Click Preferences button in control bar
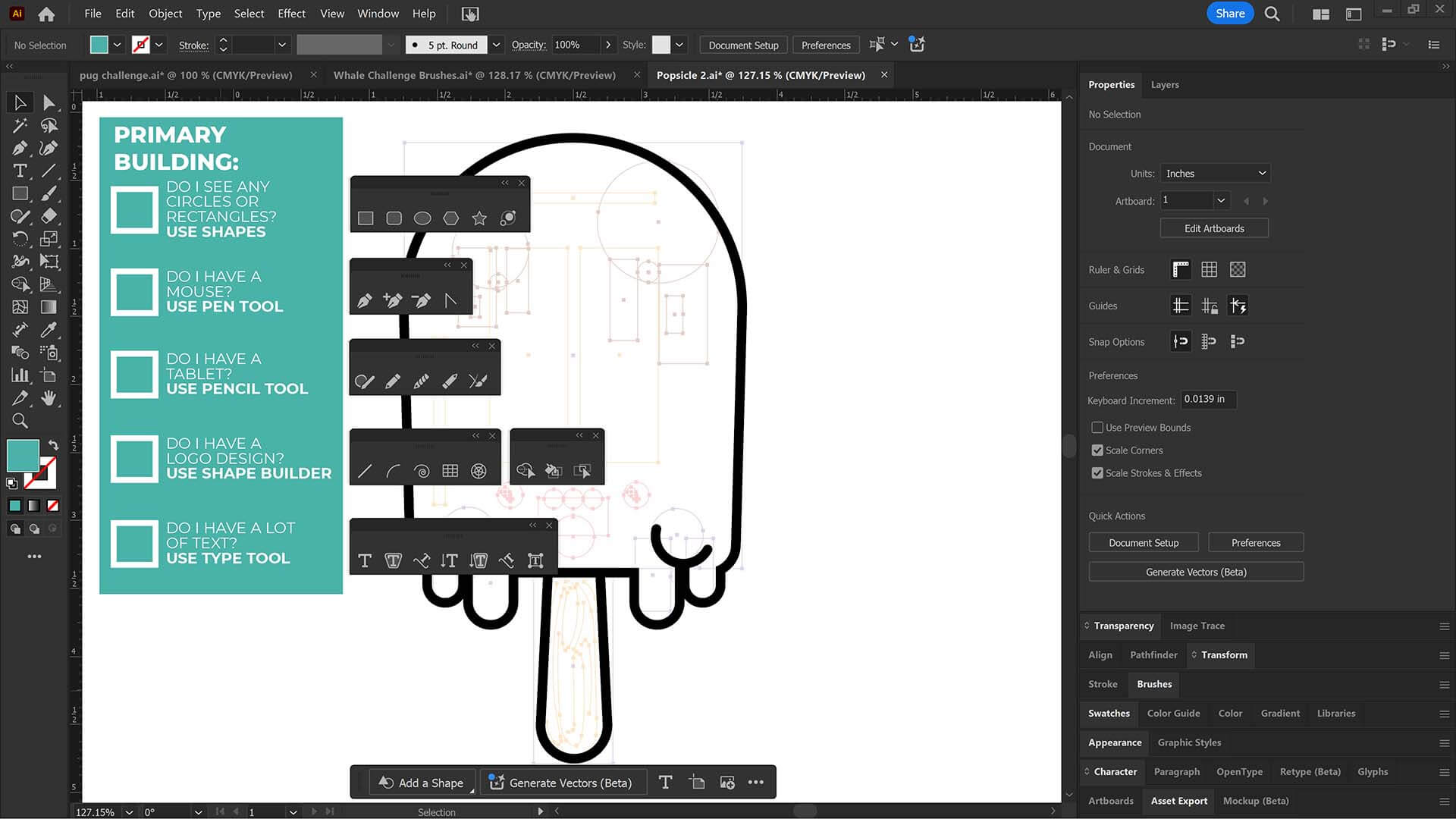 (826, 45)
